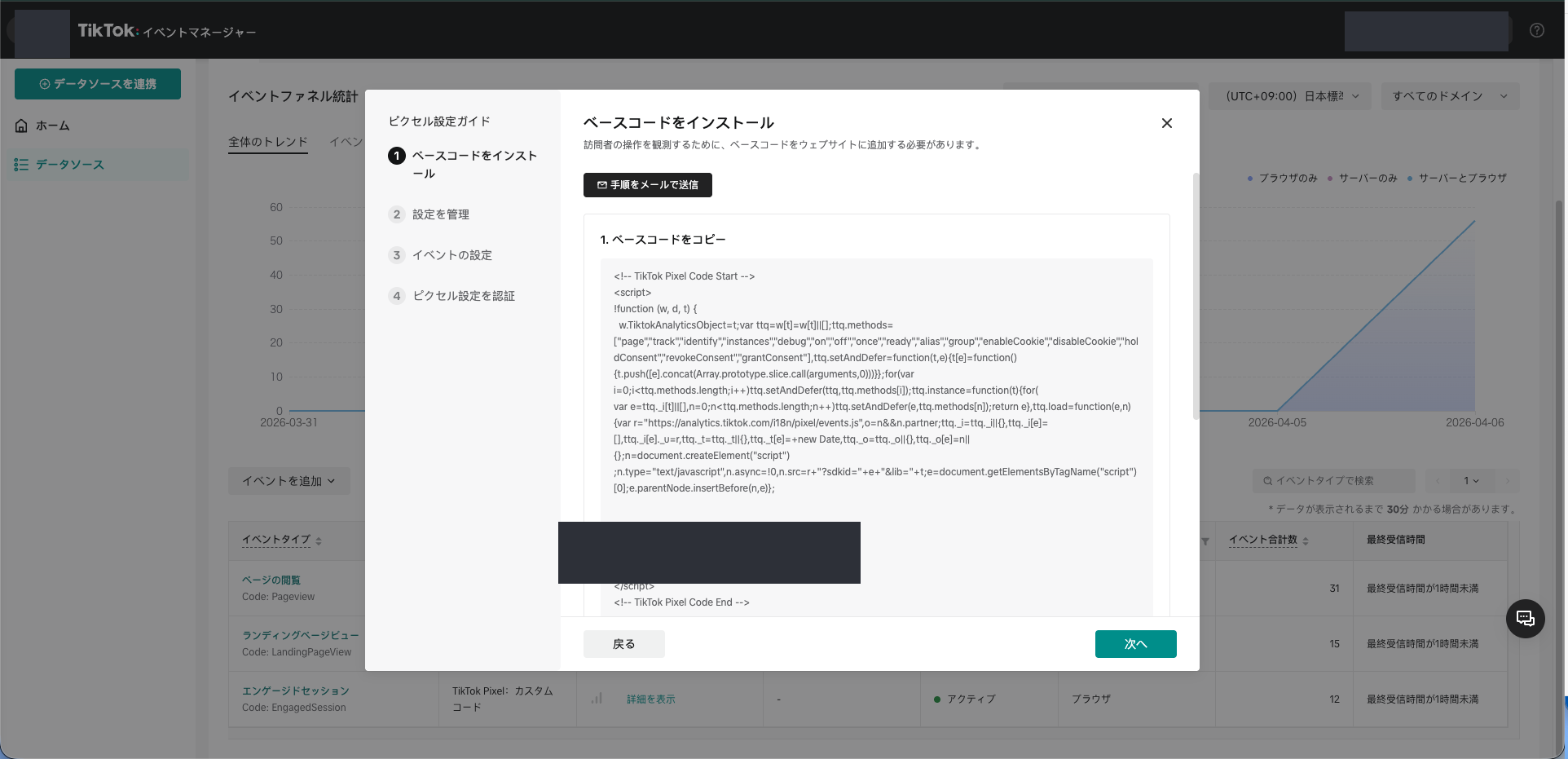Click the help question mark icon
The image size is (1568, 759).
[x=1536, y=30]
